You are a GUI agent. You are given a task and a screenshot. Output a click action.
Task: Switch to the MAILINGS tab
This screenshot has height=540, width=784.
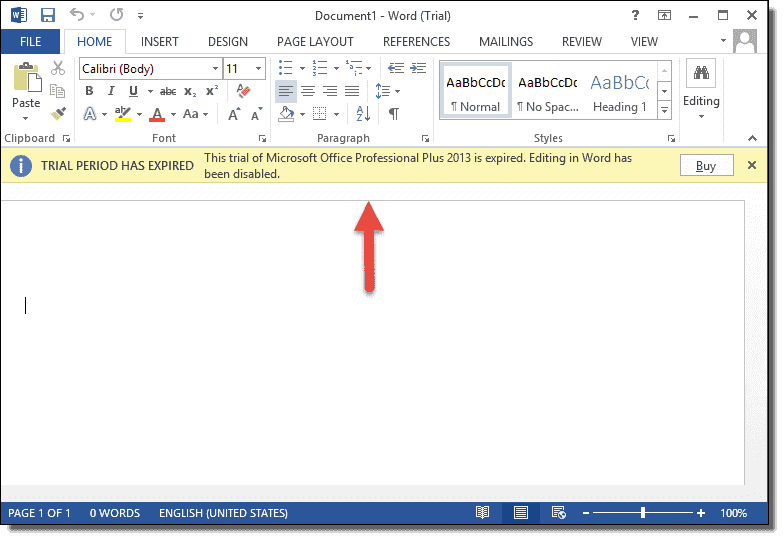pos(506,42)
